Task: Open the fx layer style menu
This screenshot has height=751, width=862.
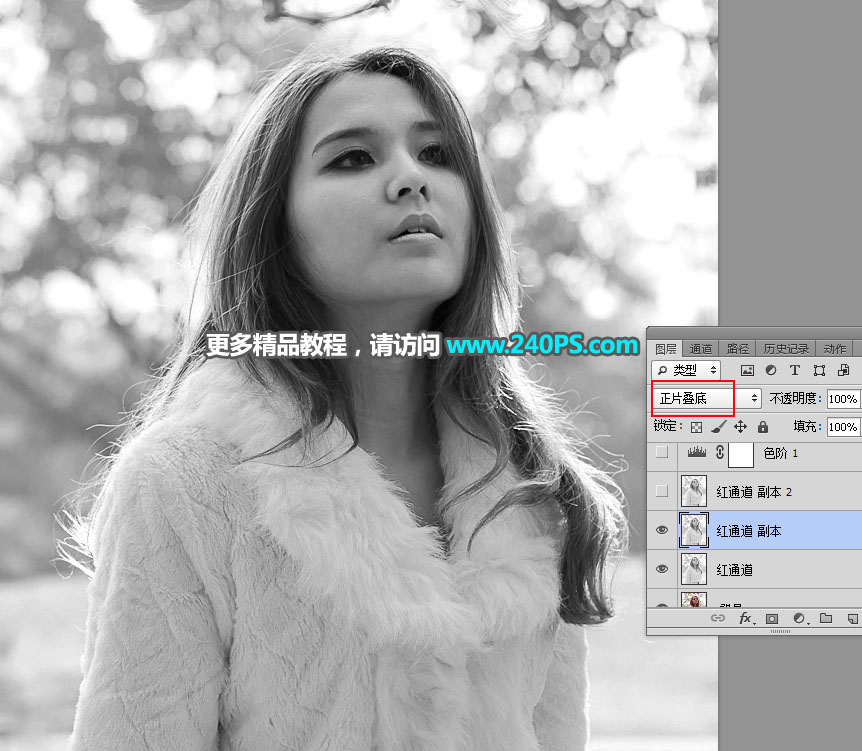Action: [x=746, y=619]
